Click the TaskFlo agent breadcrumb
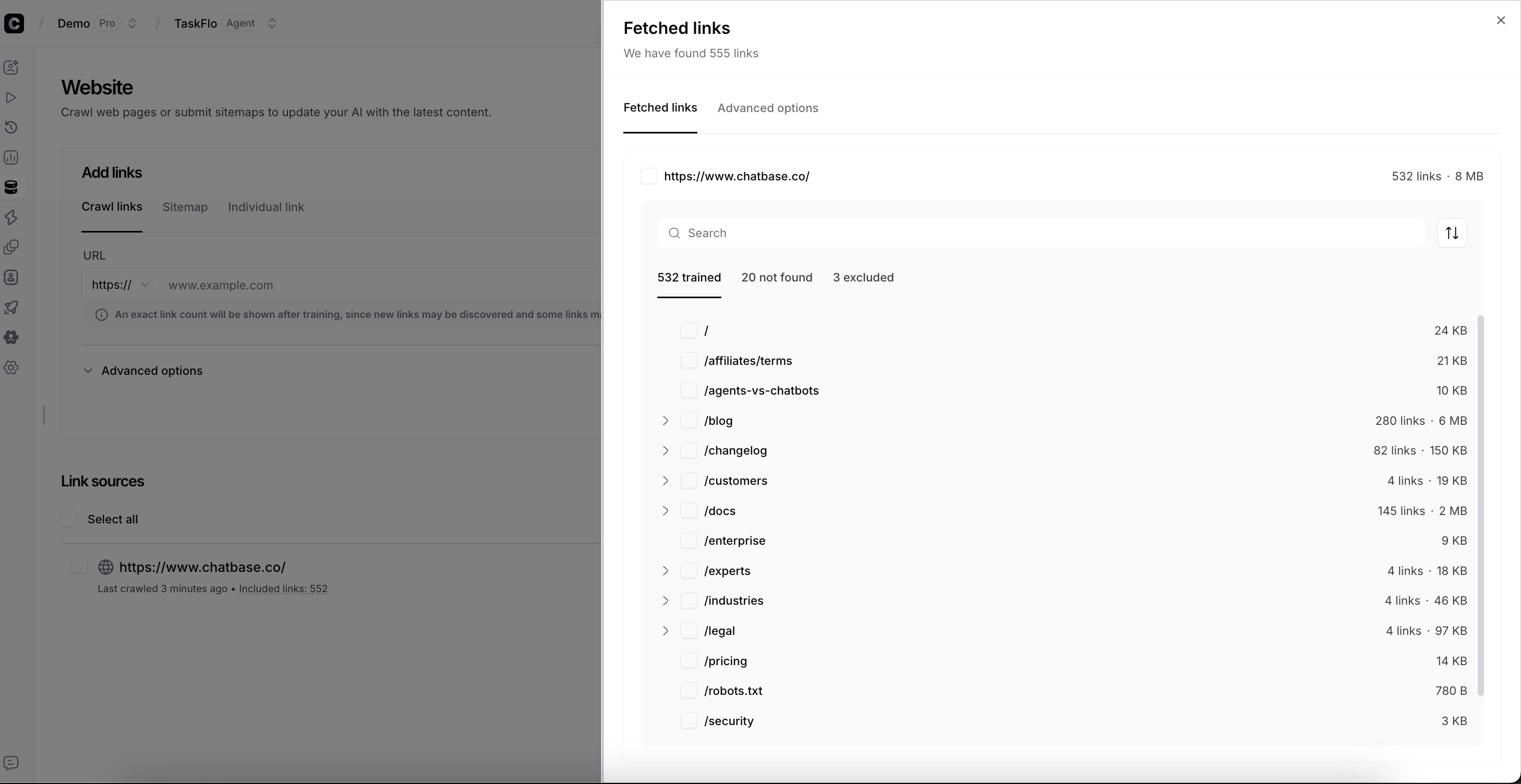The image size is (1521, 784). pos(196,23)
